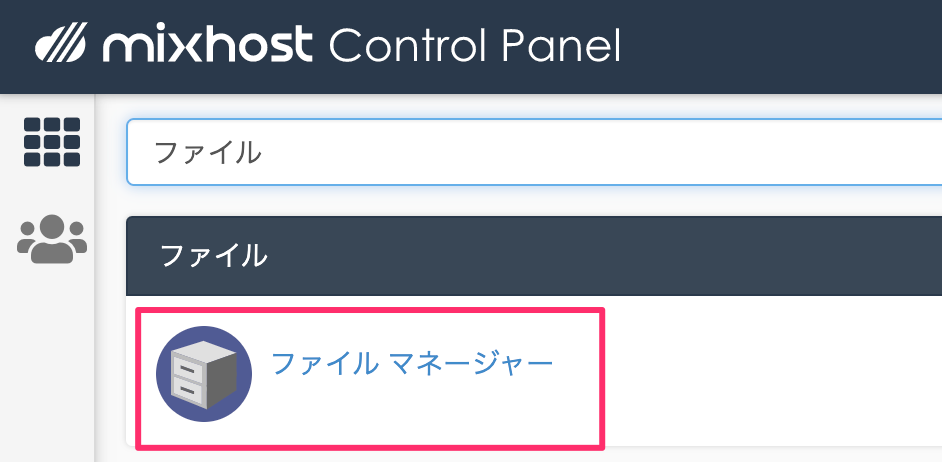Click the nine-square tools icon
The width and height of the screenshot is (942, 462).
pos(52,142)
